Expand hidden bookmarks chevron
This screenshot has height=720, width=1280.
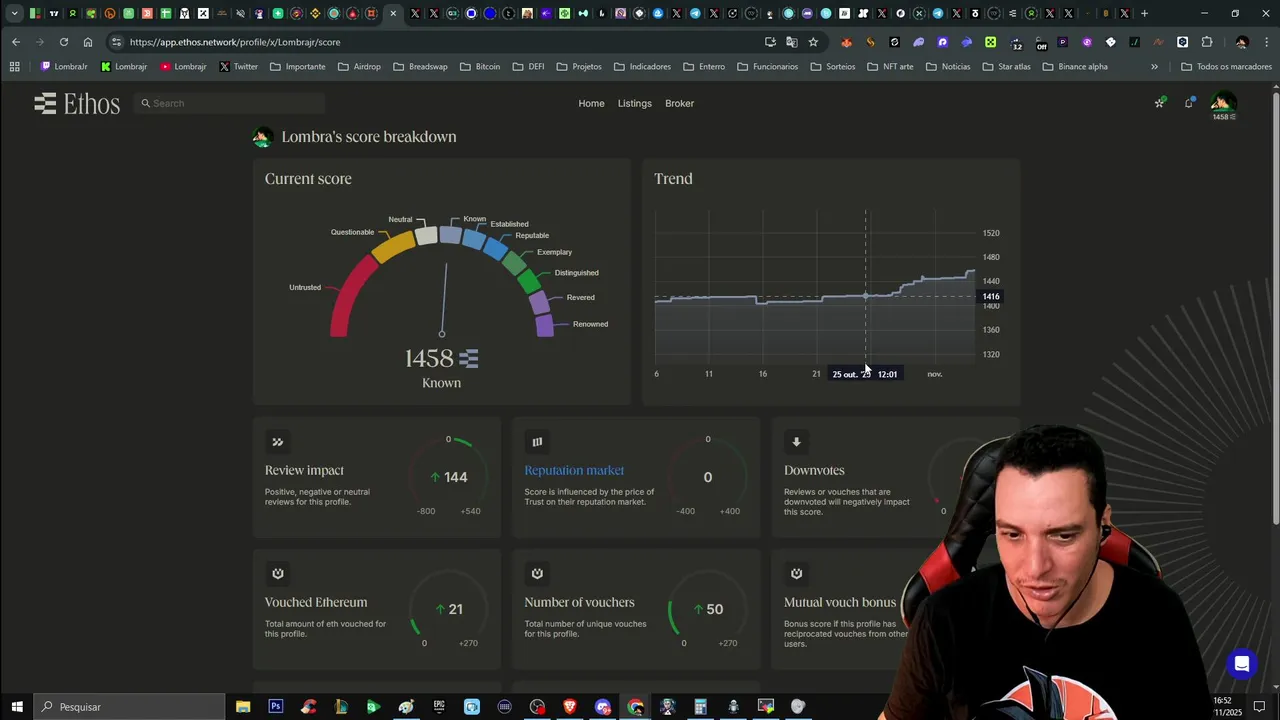[x=1154, y=67]
